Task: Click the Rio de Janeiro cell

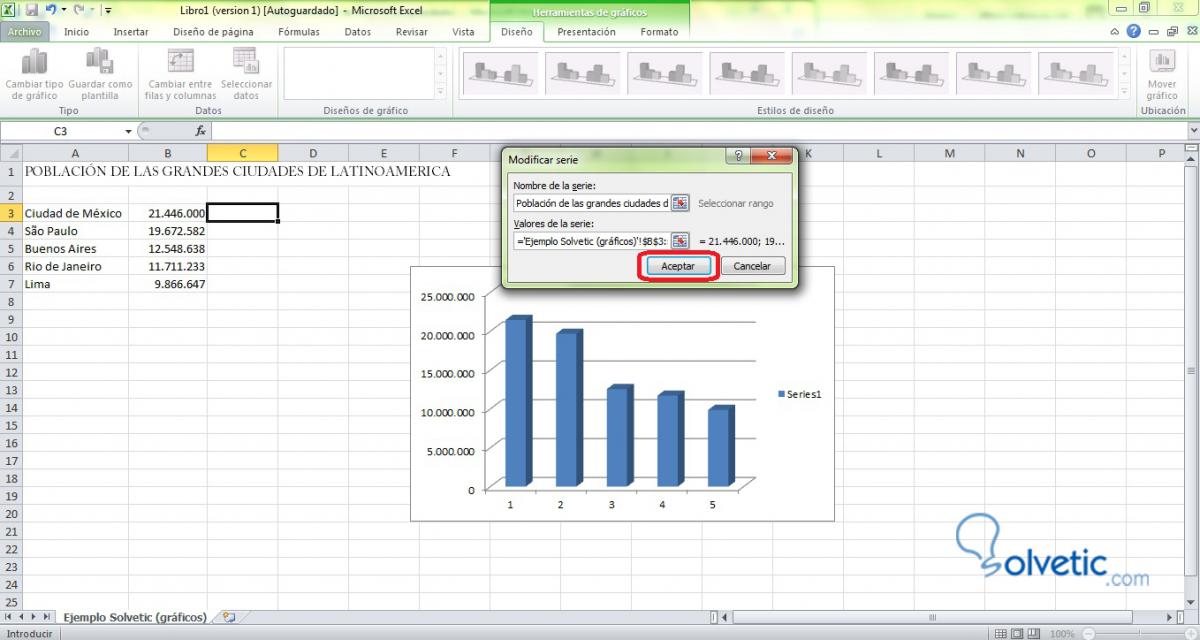Action: pos(75,266)
